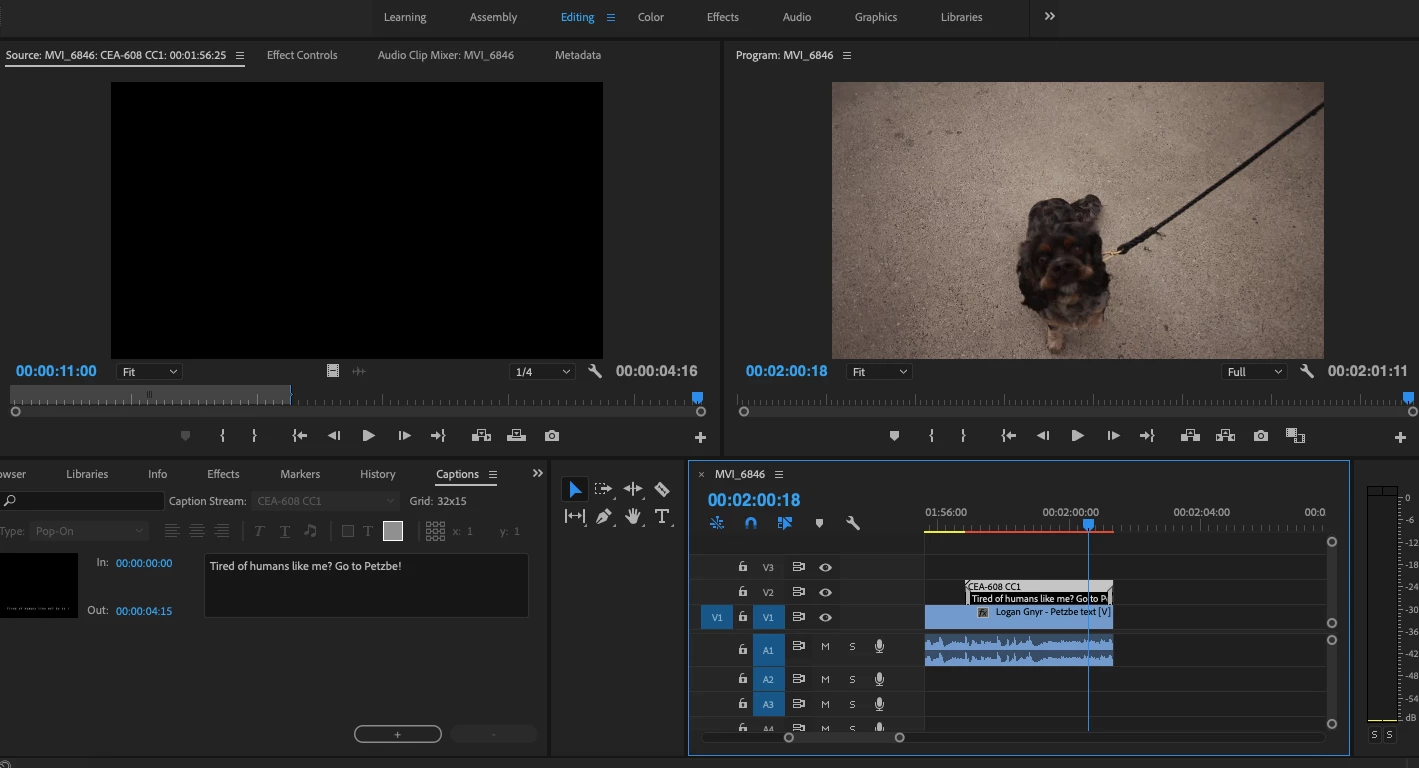Play the Program monitor sequence
This screenshot has height=768, width=1419.
click(1077, 436)
